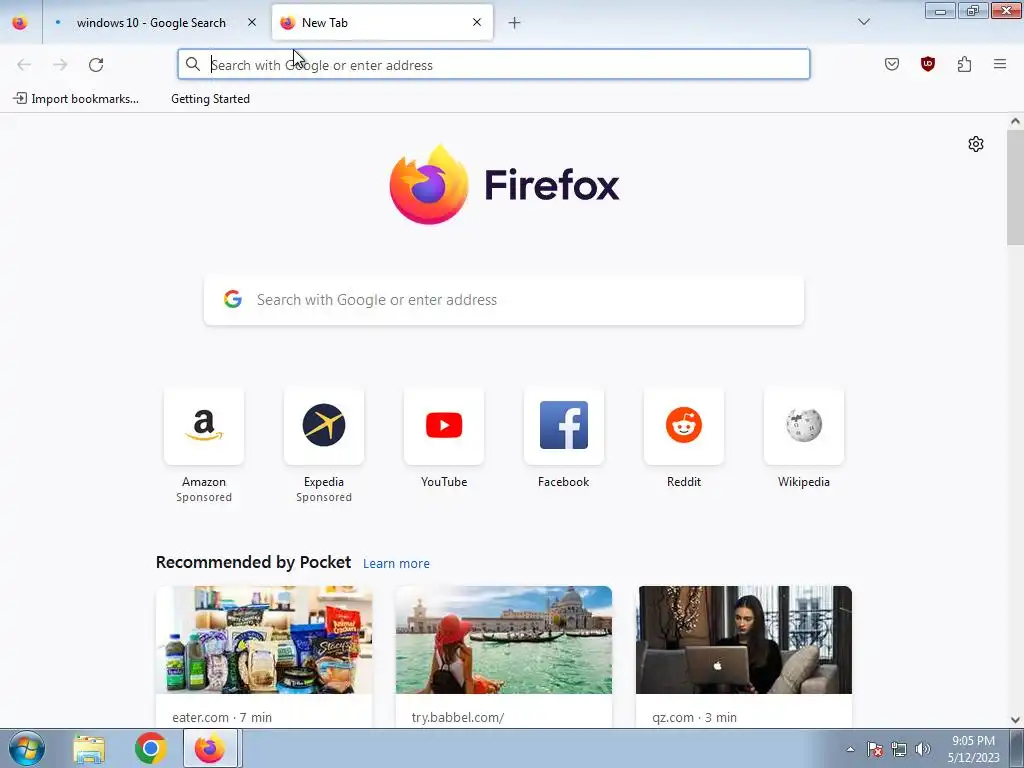
Task: Focus the address bar search field
Action: 494,65
